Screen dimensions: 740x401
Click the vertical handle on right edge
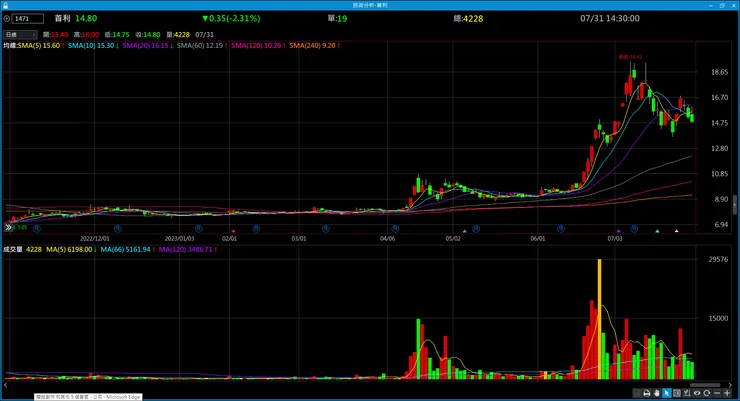point(734,206)
